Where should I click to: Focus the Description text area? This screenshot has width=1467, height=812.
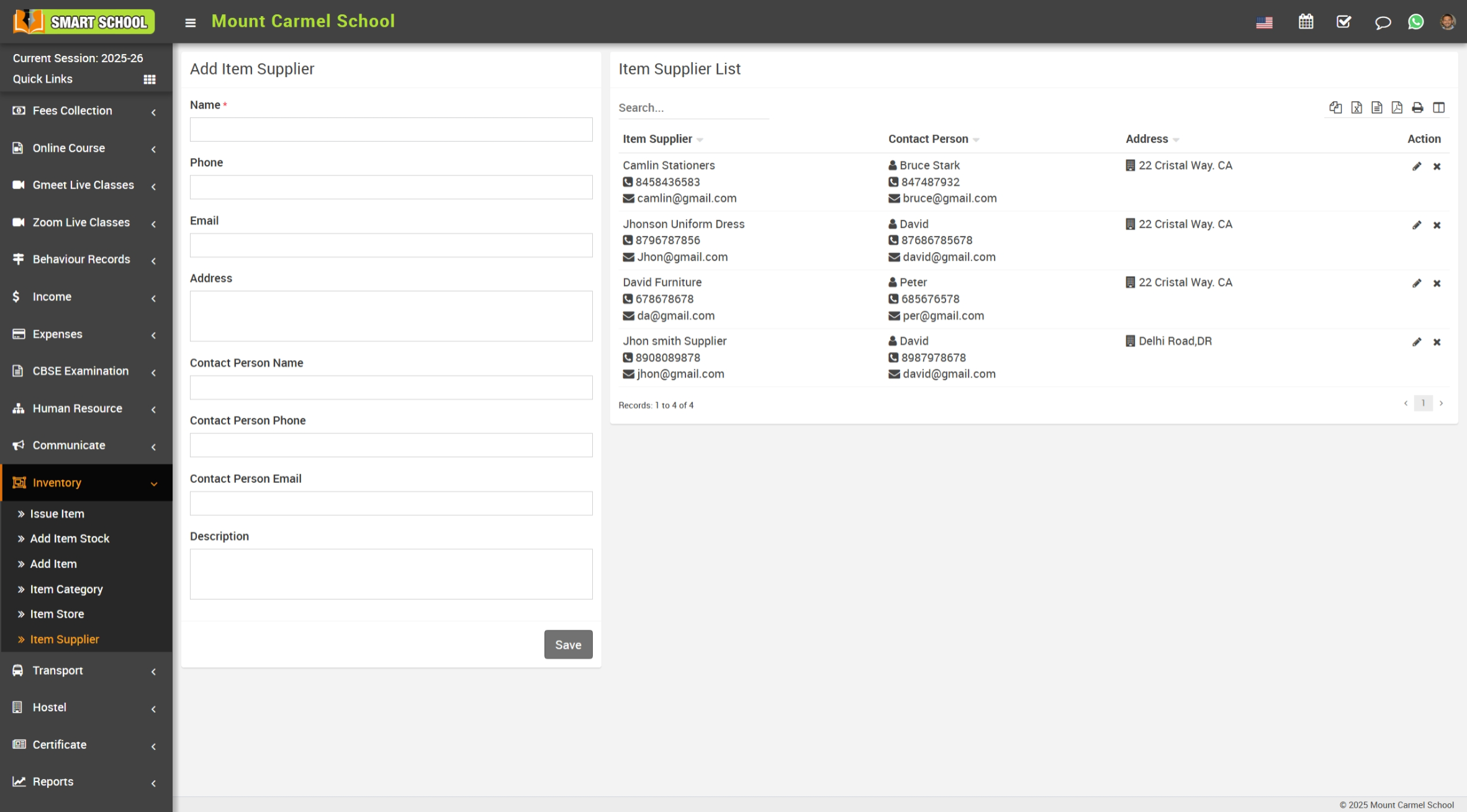pyautogui.click(x=391, y=574)
